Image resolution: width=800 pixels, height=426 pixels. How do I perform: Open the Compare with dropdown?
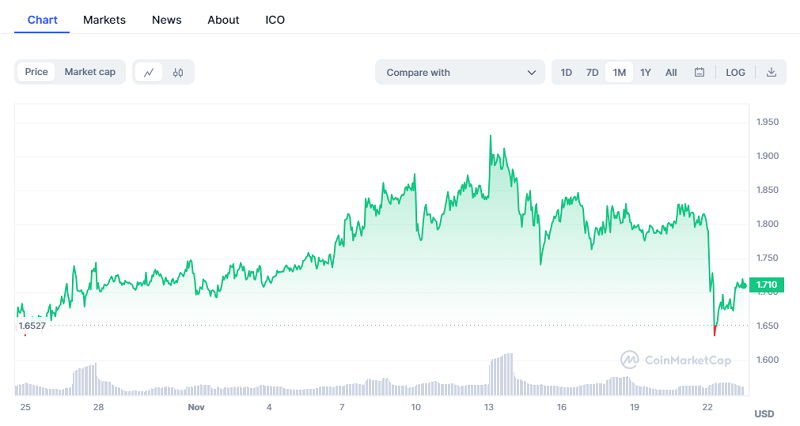click(459, 72)
